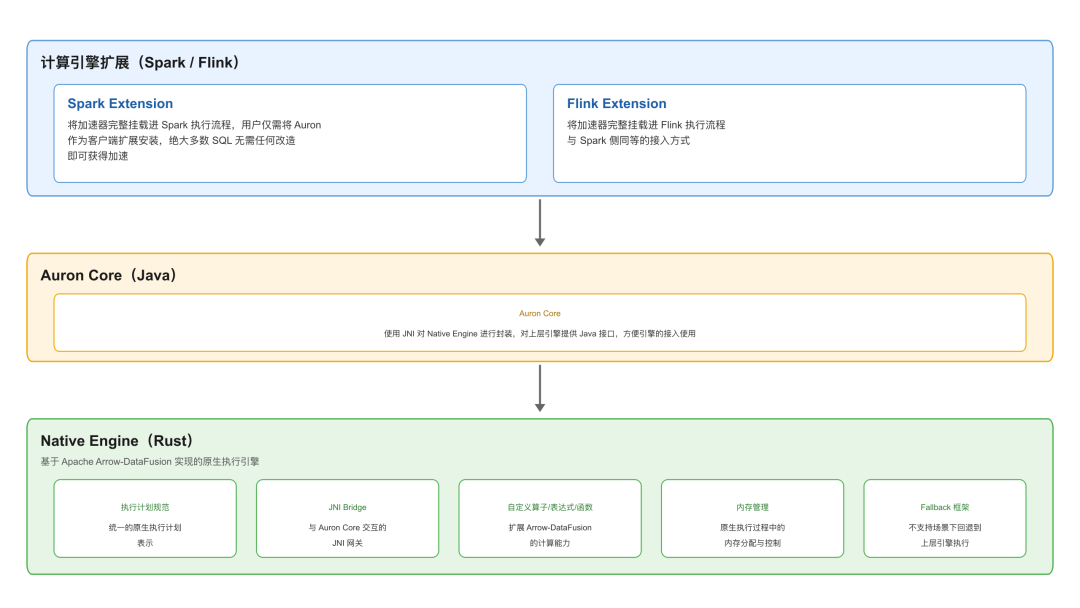This screenshot has width=1080, height=608.
Task: Select the "Flink Extension" title
Action: tap(616, 103)
